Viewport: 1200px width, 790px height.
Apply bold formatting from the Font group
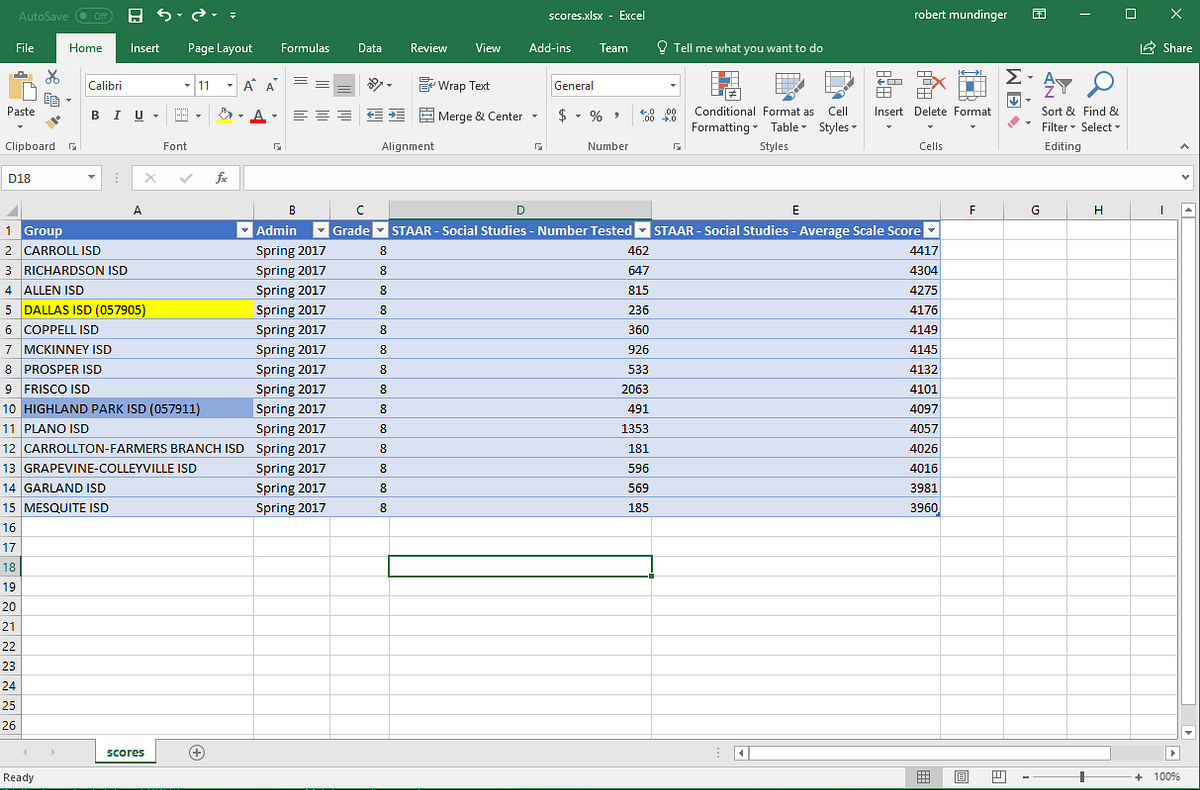click(x=95, y=115)
